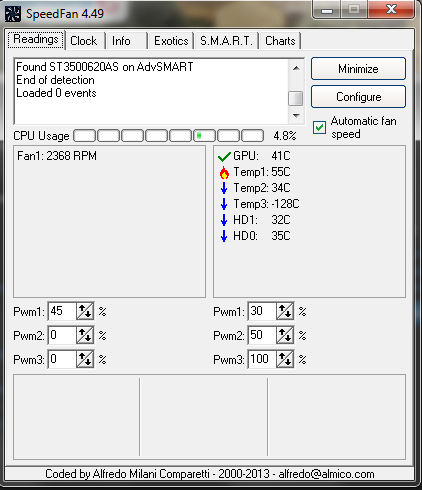
Task: Click the log scrollbar down arrow
Action: coord(296,116)
